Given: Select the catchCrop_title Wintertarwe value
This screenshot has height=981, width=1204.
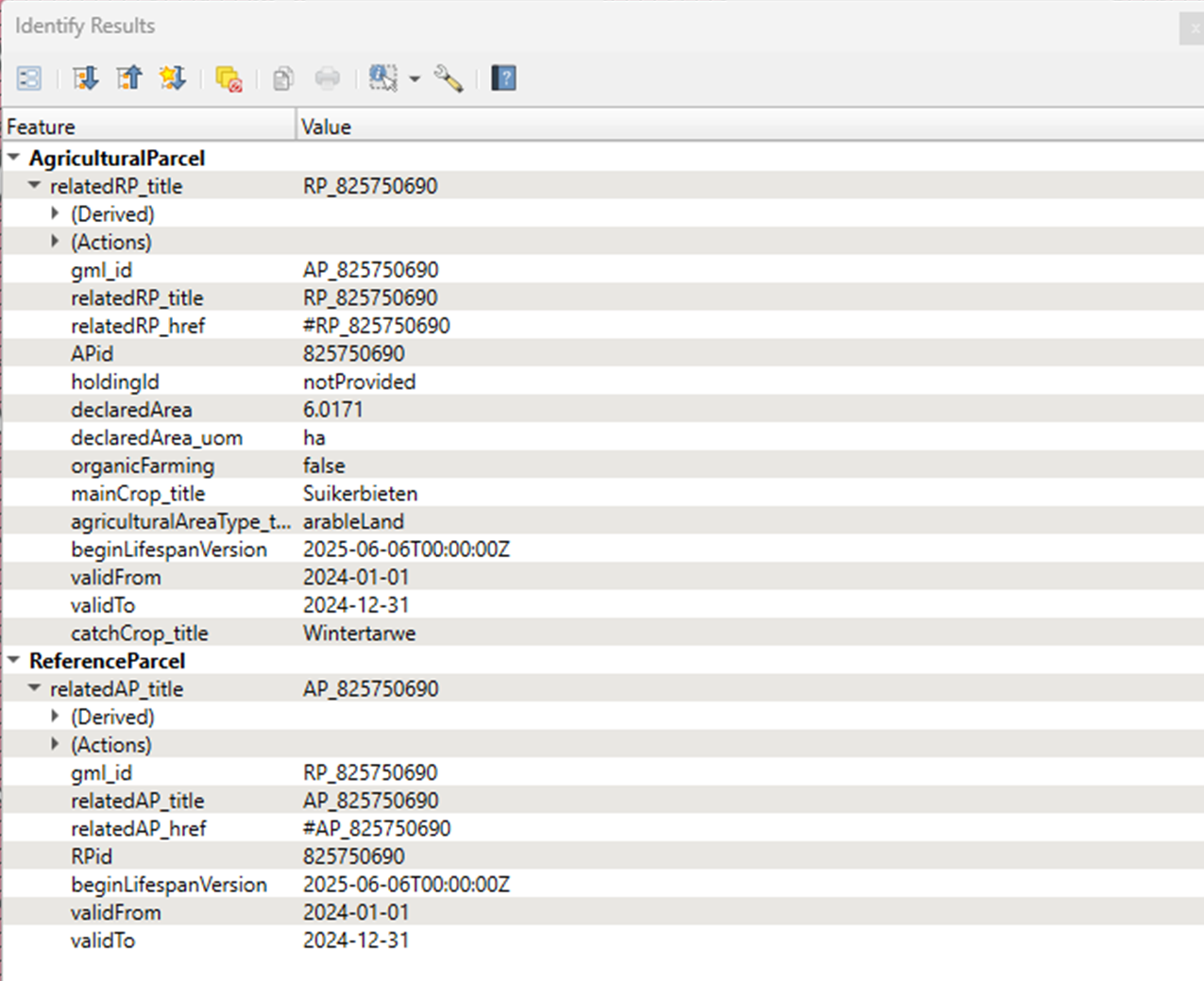Looking at the screenshot, I should (x=359, y=634).
